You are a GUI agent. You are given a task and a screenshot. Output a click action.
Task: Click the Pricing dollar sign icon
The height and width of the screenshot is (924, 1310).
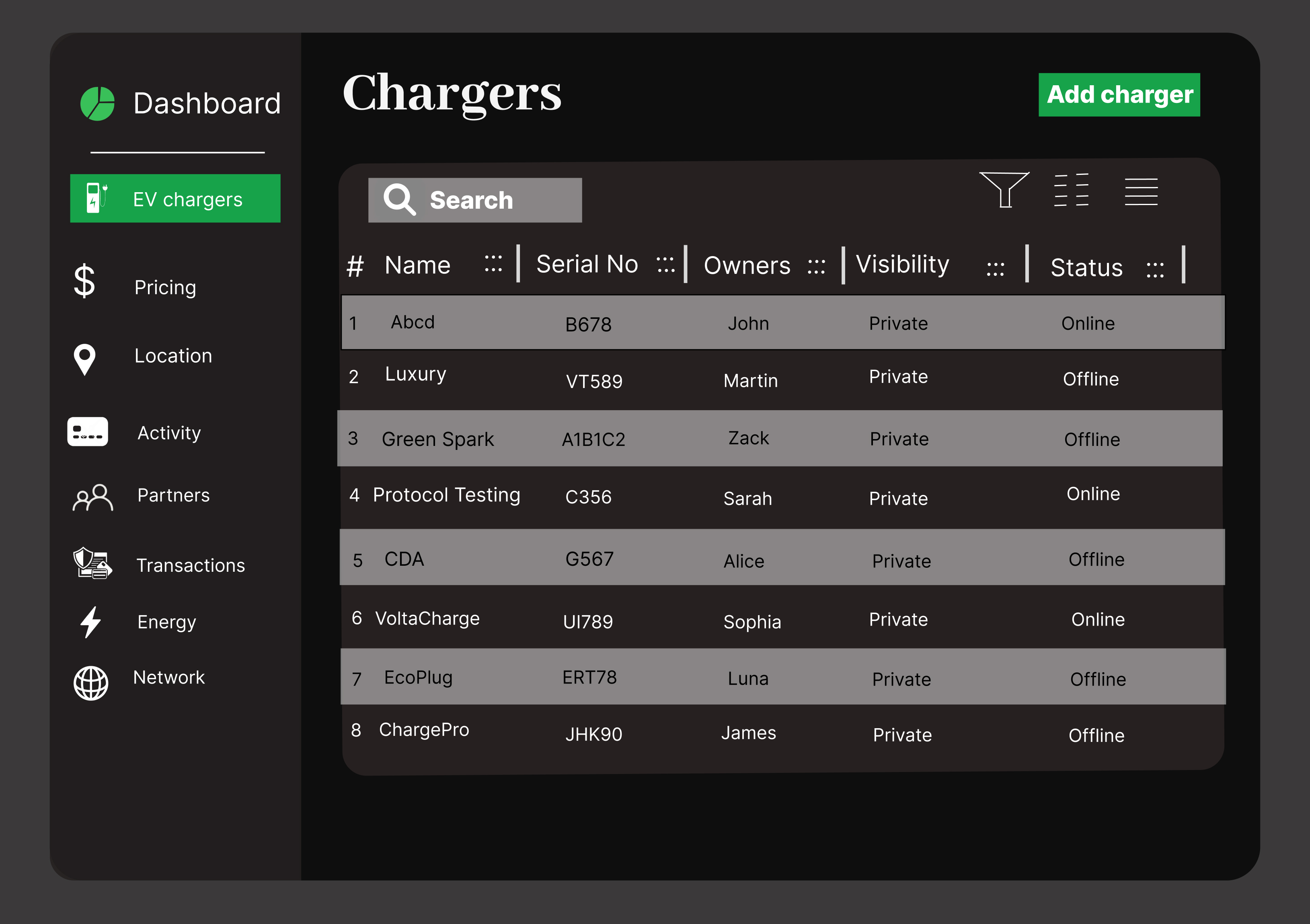84,281
